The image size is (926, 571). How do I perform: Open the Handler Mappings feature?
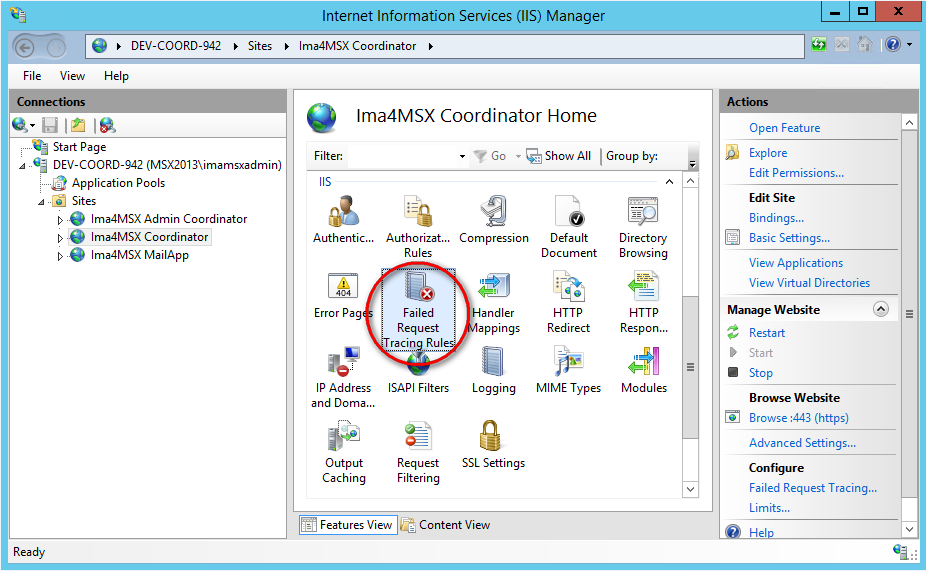494,302
